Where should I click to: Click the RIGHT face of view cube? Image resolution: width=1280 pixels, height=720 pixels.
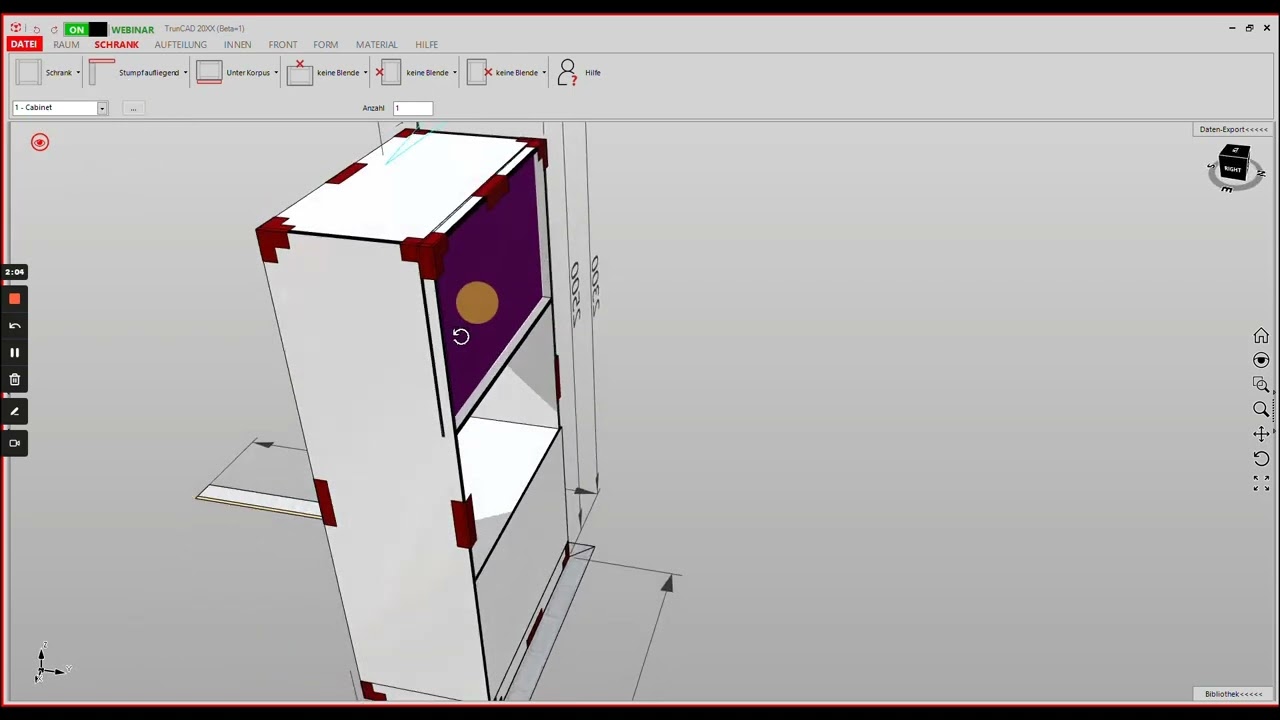tap(1232, 170)
